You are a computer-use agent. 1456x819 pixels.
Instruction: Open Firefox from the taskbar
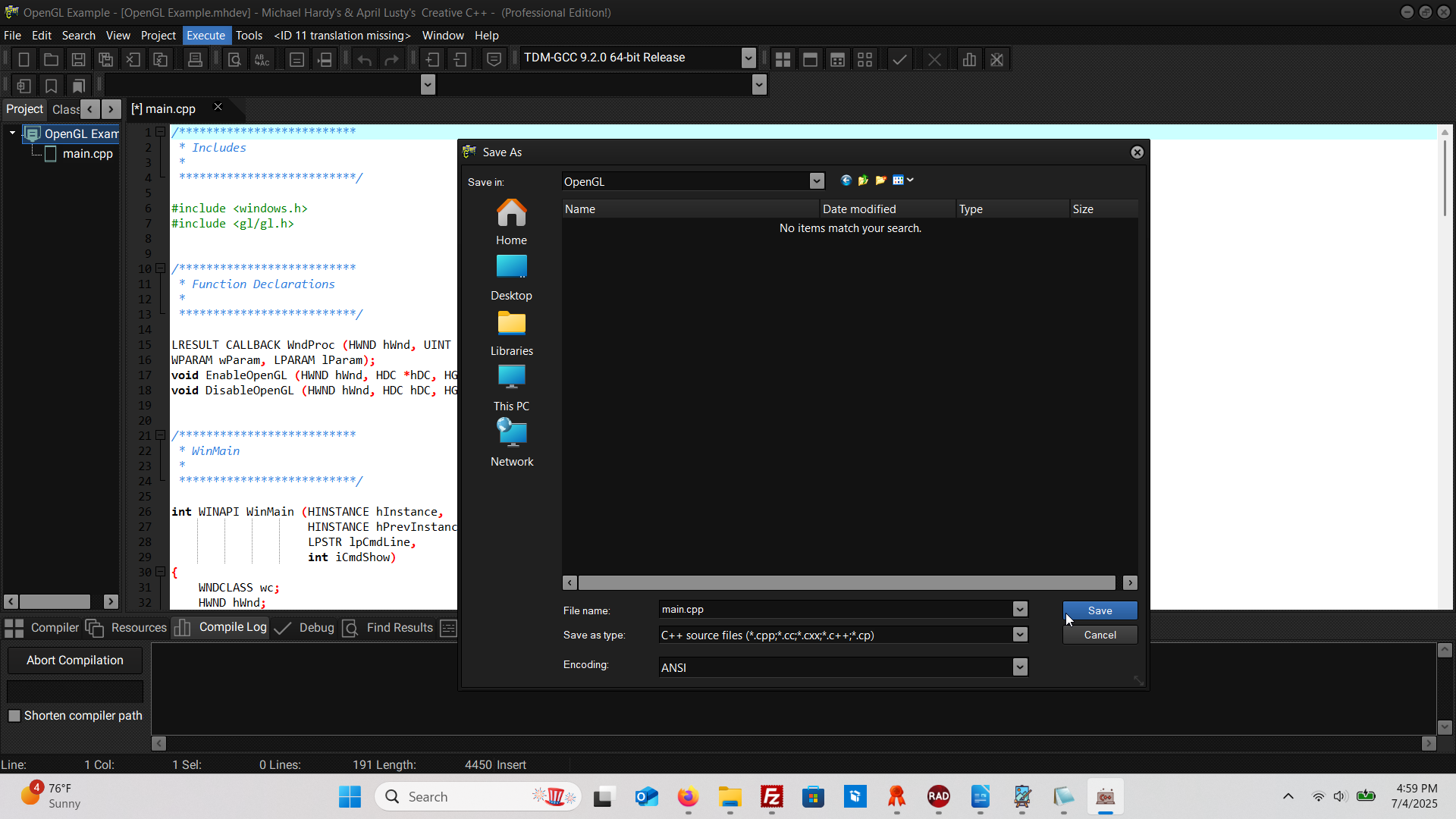pyautogui.click(x=688, y=796)
